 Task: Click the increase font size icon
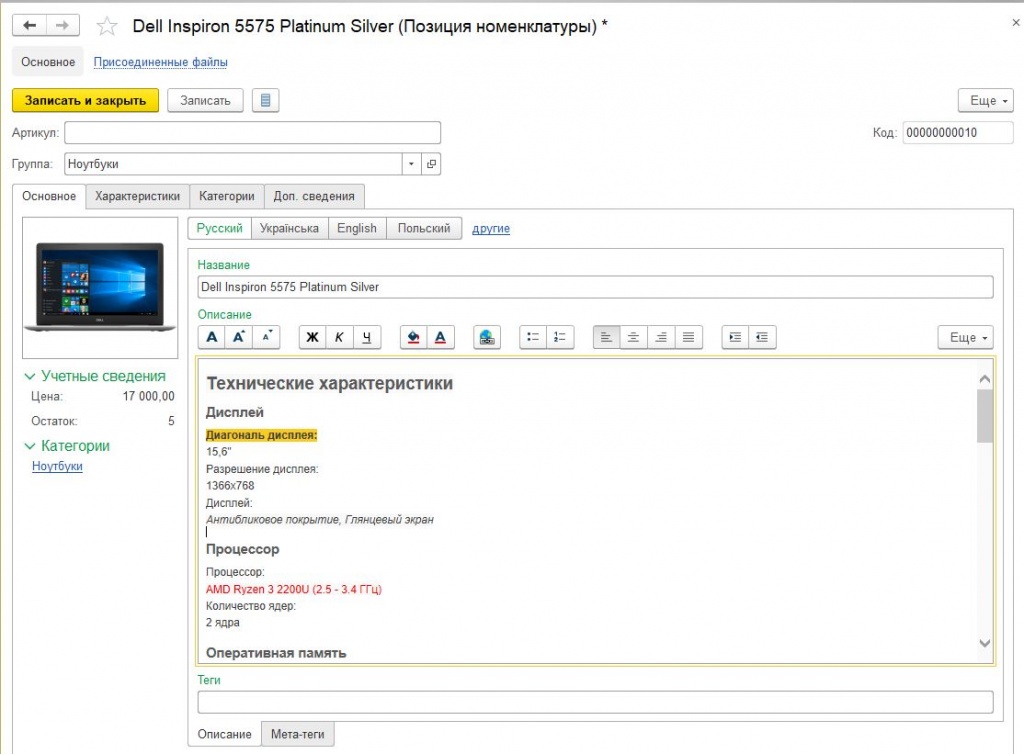pyautogui.click(x=240, y=338)
